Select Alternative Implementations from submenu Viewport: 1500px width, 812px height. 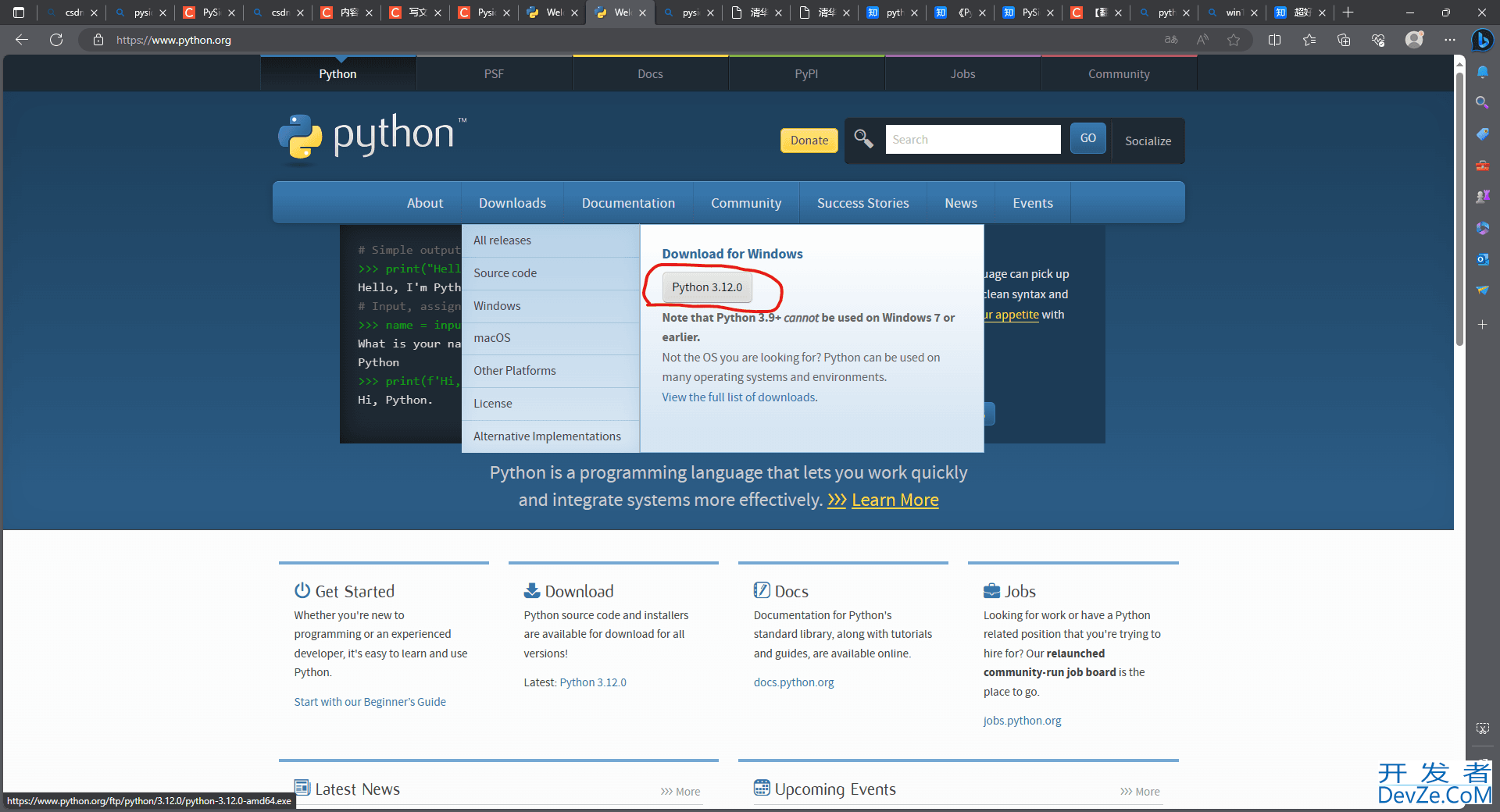pyautogui.click(x=551, y=436)
